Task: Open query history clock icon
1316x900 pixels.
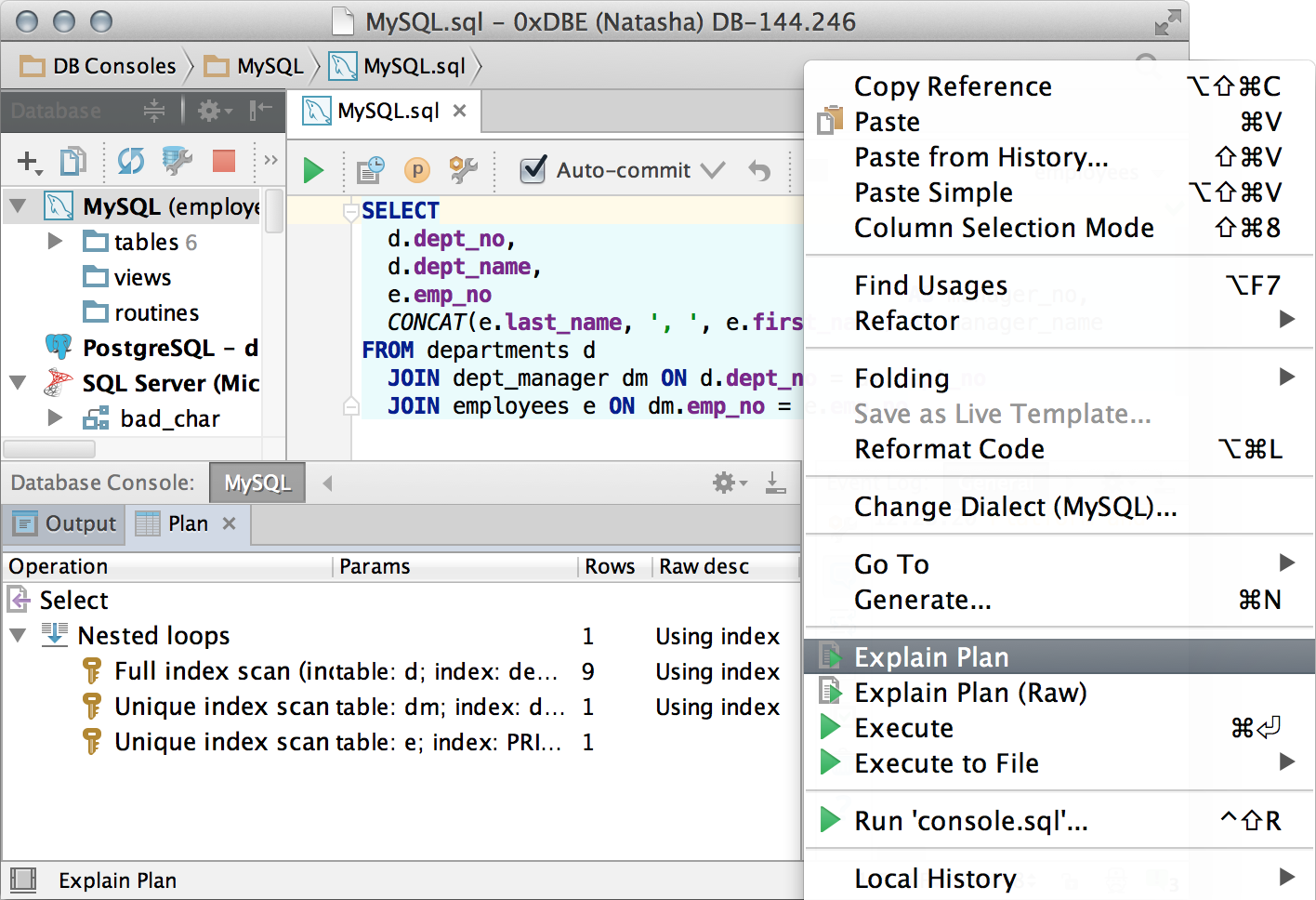Action: [371, 169]
